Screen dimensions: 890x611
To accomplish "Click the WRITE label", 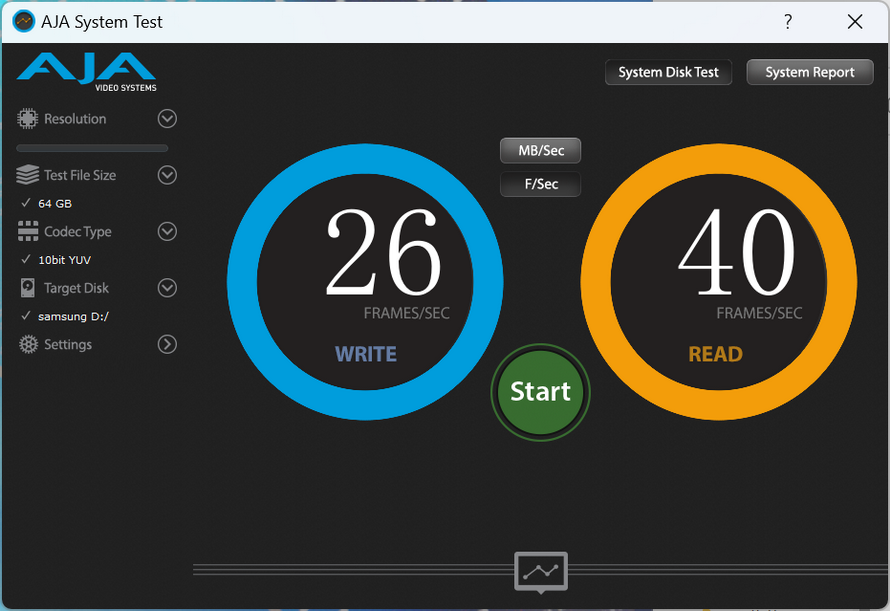I will 366,354.
